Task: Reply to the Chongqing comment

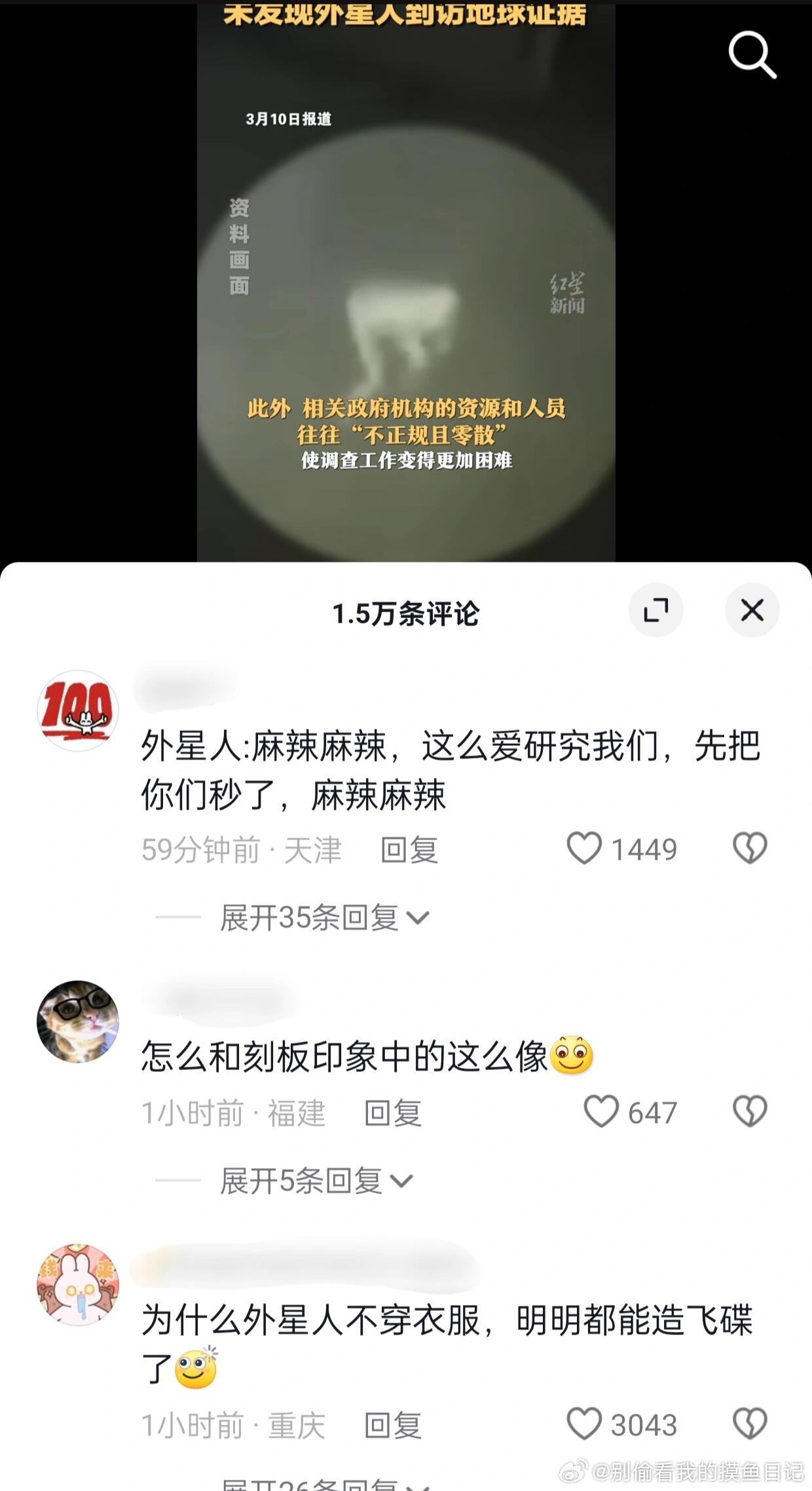Action: click(393, 1426)
